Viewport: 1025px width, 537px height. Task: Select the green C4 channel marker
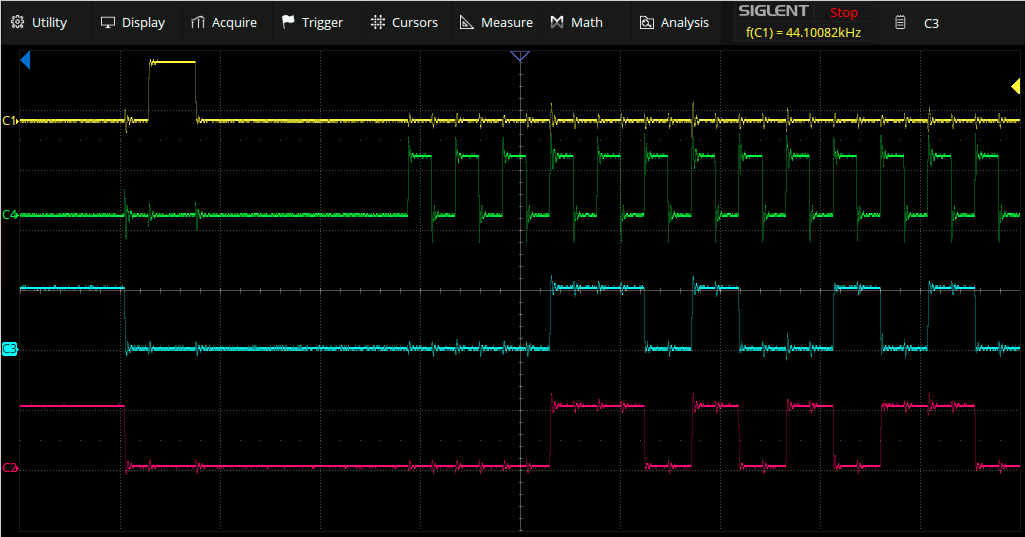(x=10, y=215)
